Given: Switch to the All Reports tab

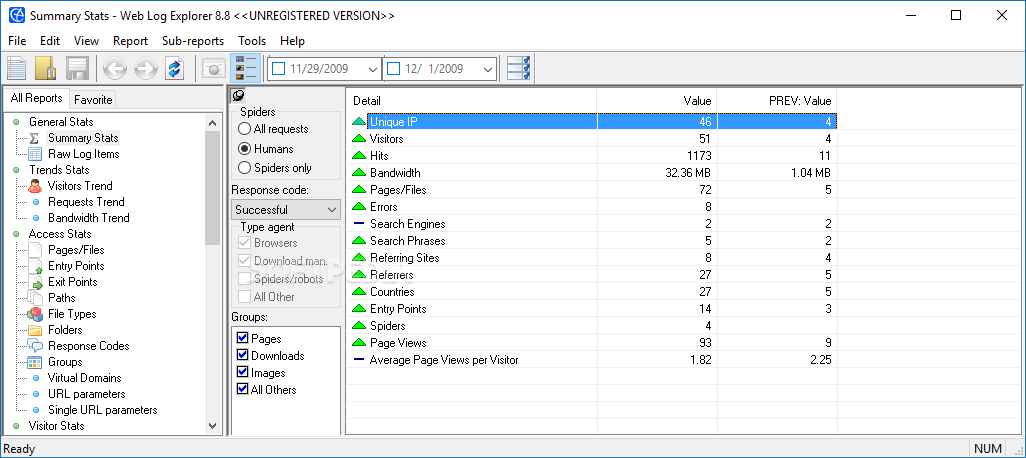Looking at the screenshot, I should [37, 98].
